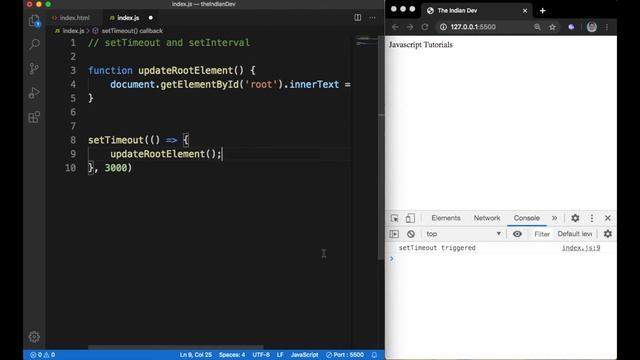
Task: Go back in the Chrome browser
Action: coord(395,27)
